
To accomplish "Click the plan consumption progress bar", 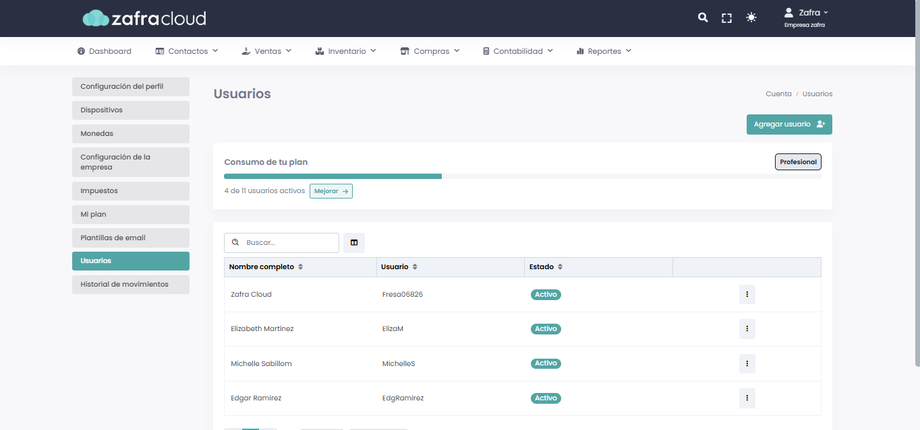I will click(x=522, y=176).
